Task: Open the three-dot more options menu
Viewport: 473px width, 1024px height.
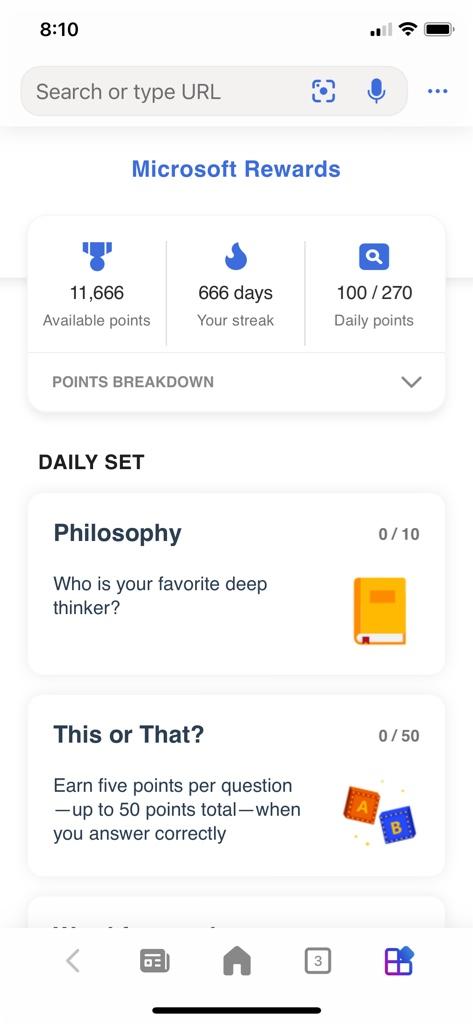Action: click(437, 91)
